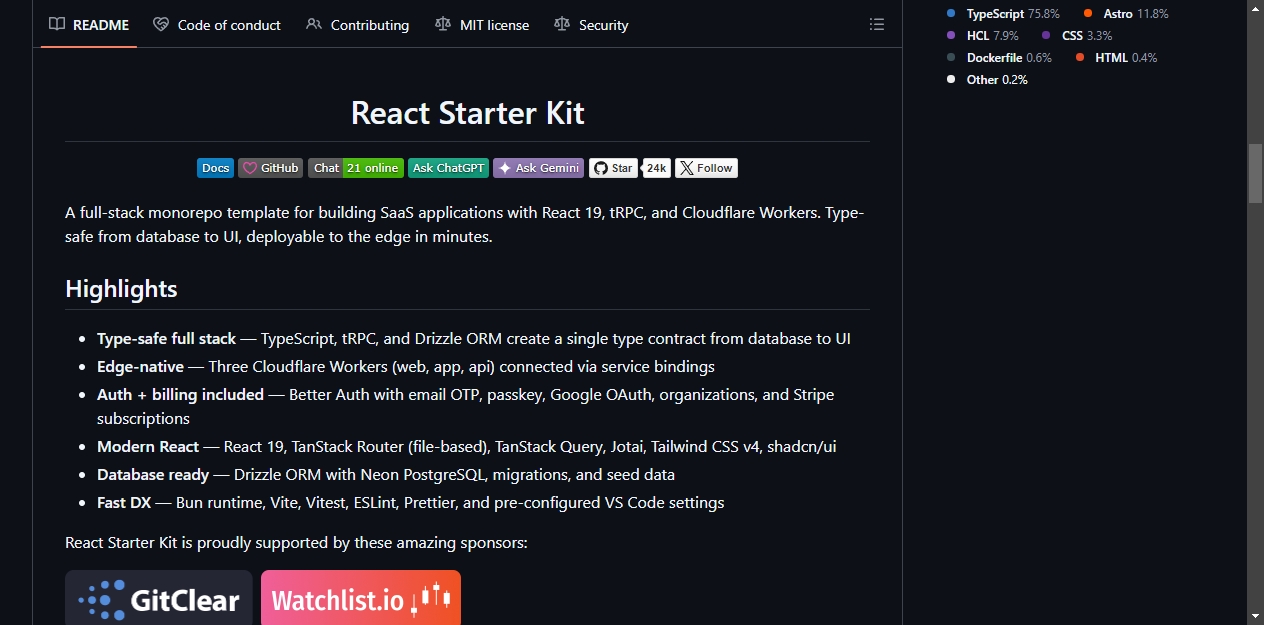Screen dimensions: 1264x625
Task: Switch to Code of conduct tab
Action: [x=217, y=25]
